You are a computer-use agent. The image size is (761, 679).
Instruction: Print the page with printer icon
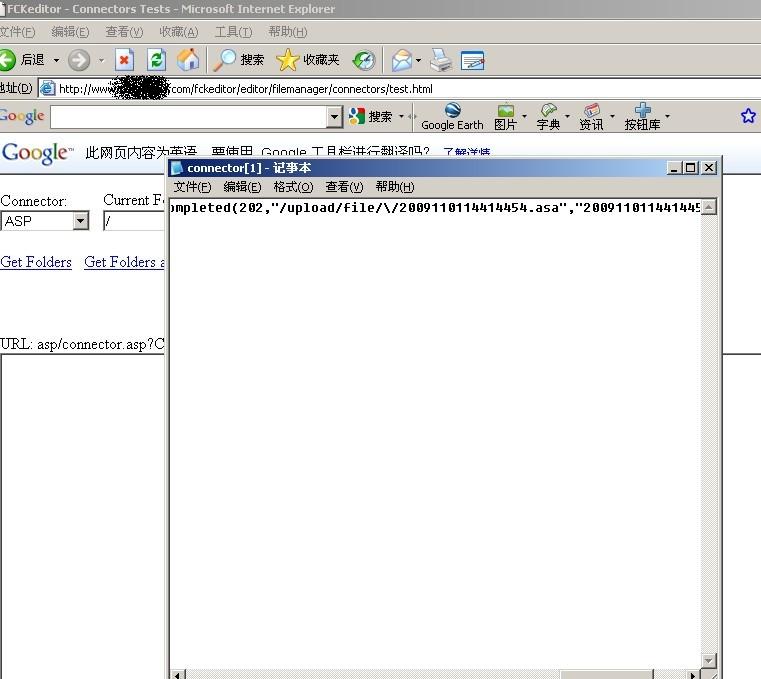pyautogui.click(x=441, y=60)
